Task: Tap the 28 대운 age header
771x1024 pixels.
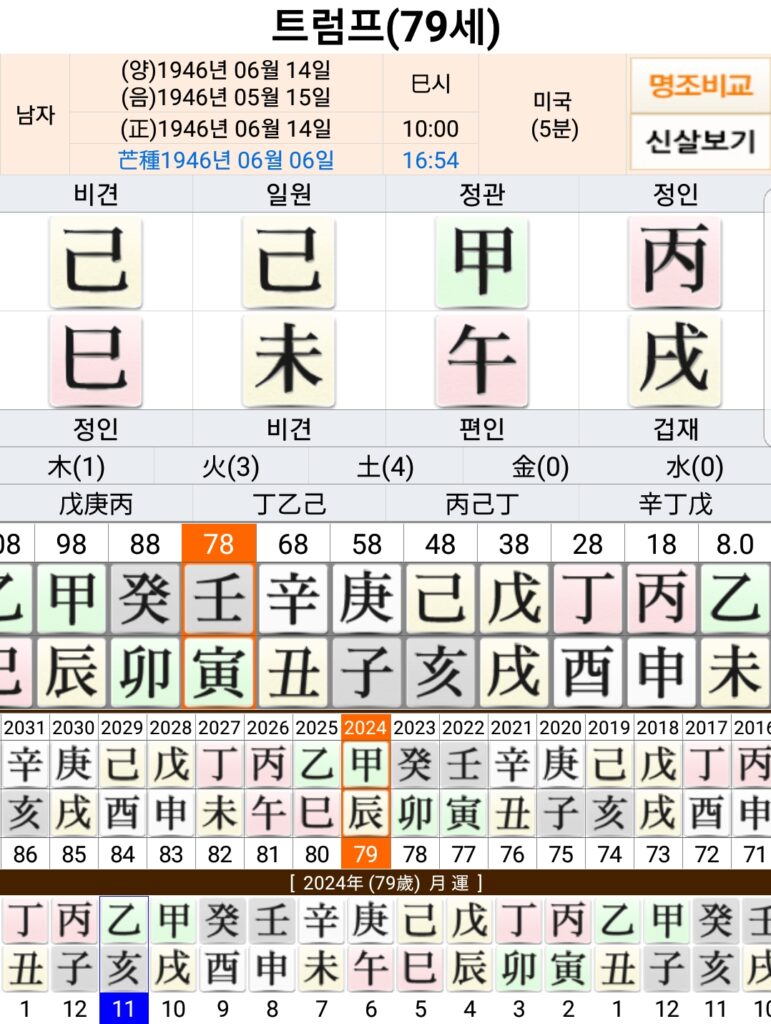Action: pos(588,544)
